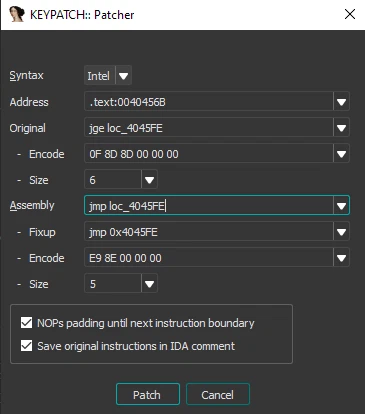Open the new Encode dropdown with E9 8E
365x414 pixels.
[341, 258]
